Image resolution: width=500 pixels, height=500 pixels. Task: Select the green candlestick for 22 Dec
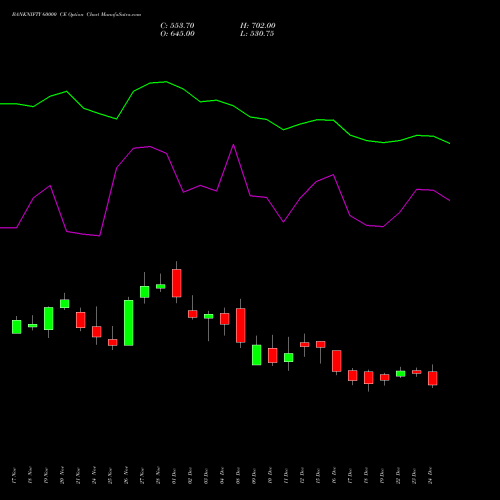coord(401,374)
